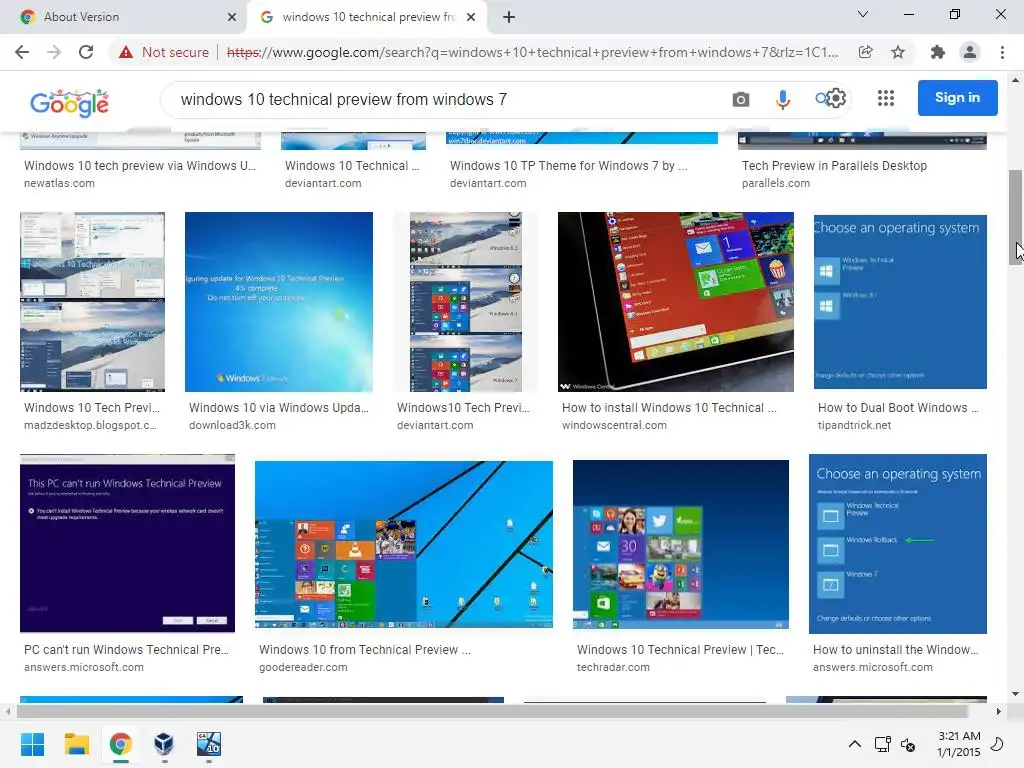Viewport: 1024px width, 768px height.
Task: Open the Not secure warning info
Action: coord(164,52)
